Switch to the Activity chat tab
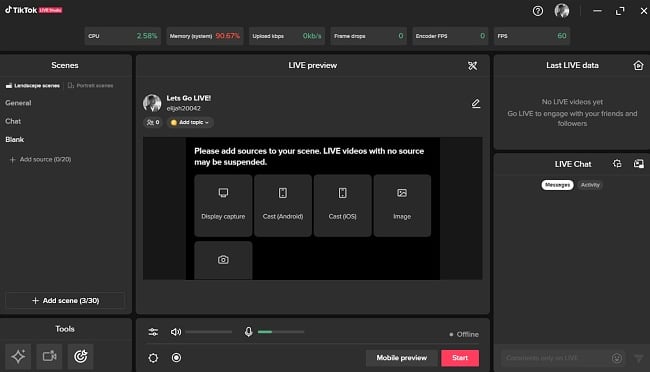This screenshot has width=650, height=372. [x=590, y=185]
